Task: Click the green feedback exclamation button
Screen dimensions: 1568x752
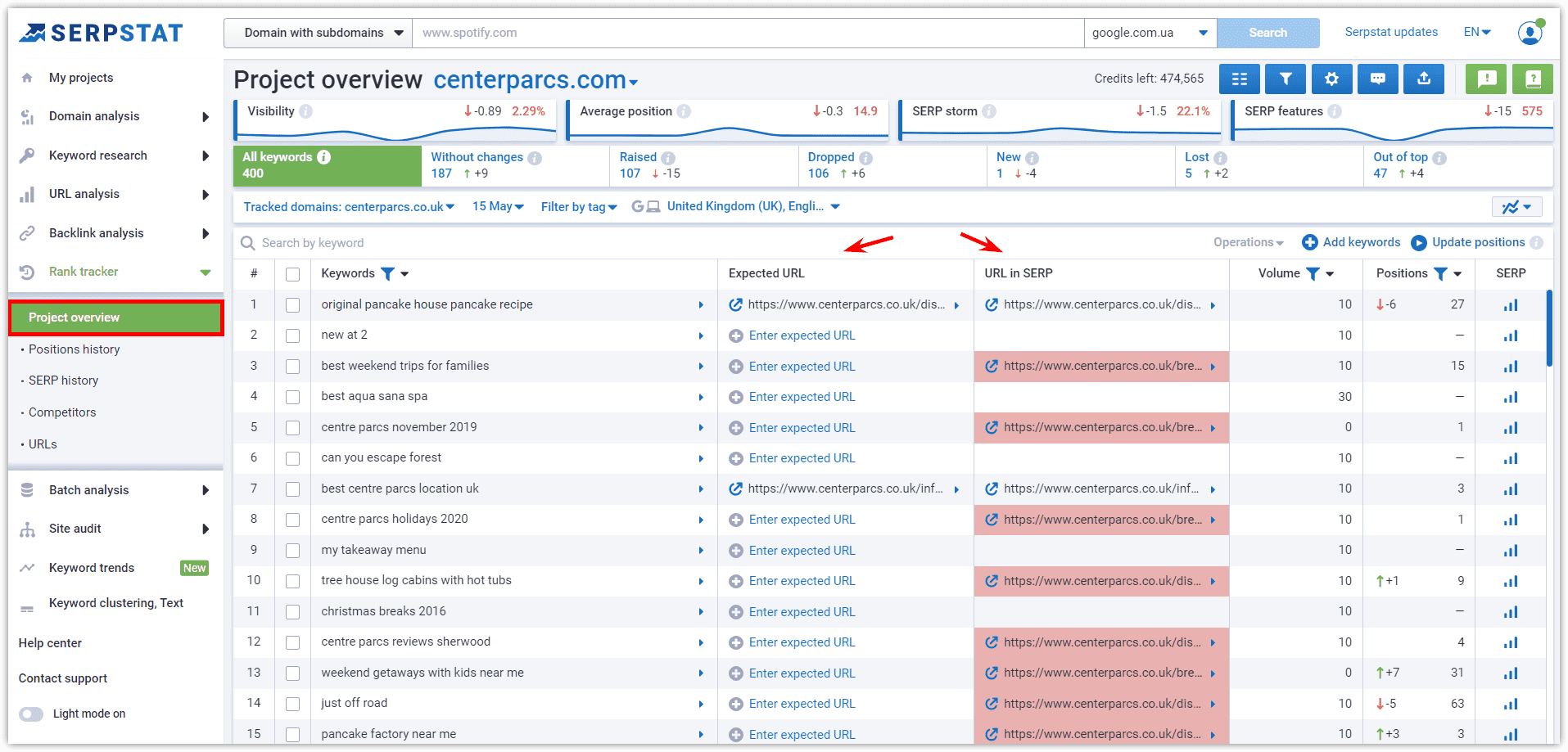Action: (x=1486, y=79)
